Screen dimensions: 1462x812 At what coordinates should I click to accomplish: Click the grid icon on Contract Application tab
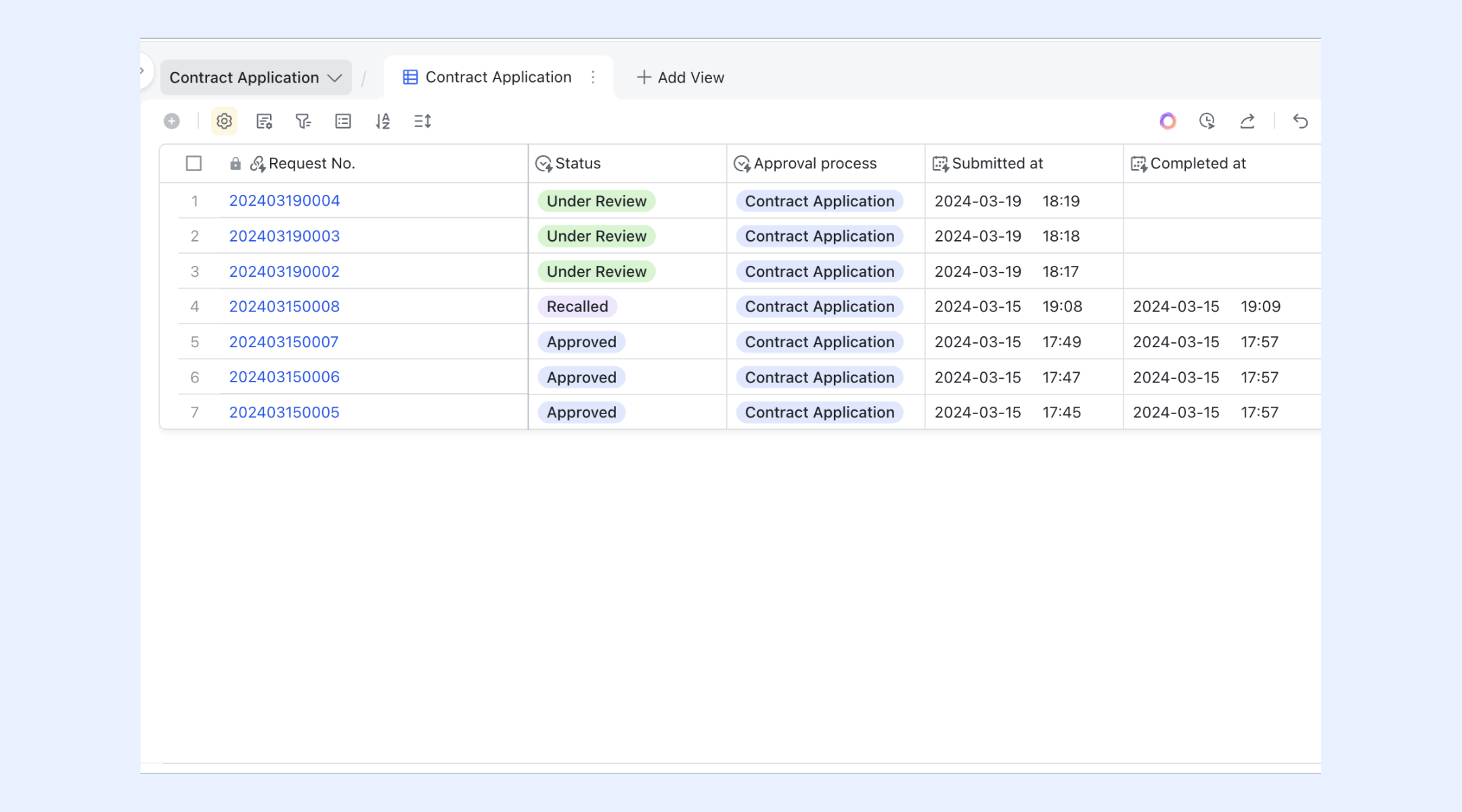coord(410,77)
